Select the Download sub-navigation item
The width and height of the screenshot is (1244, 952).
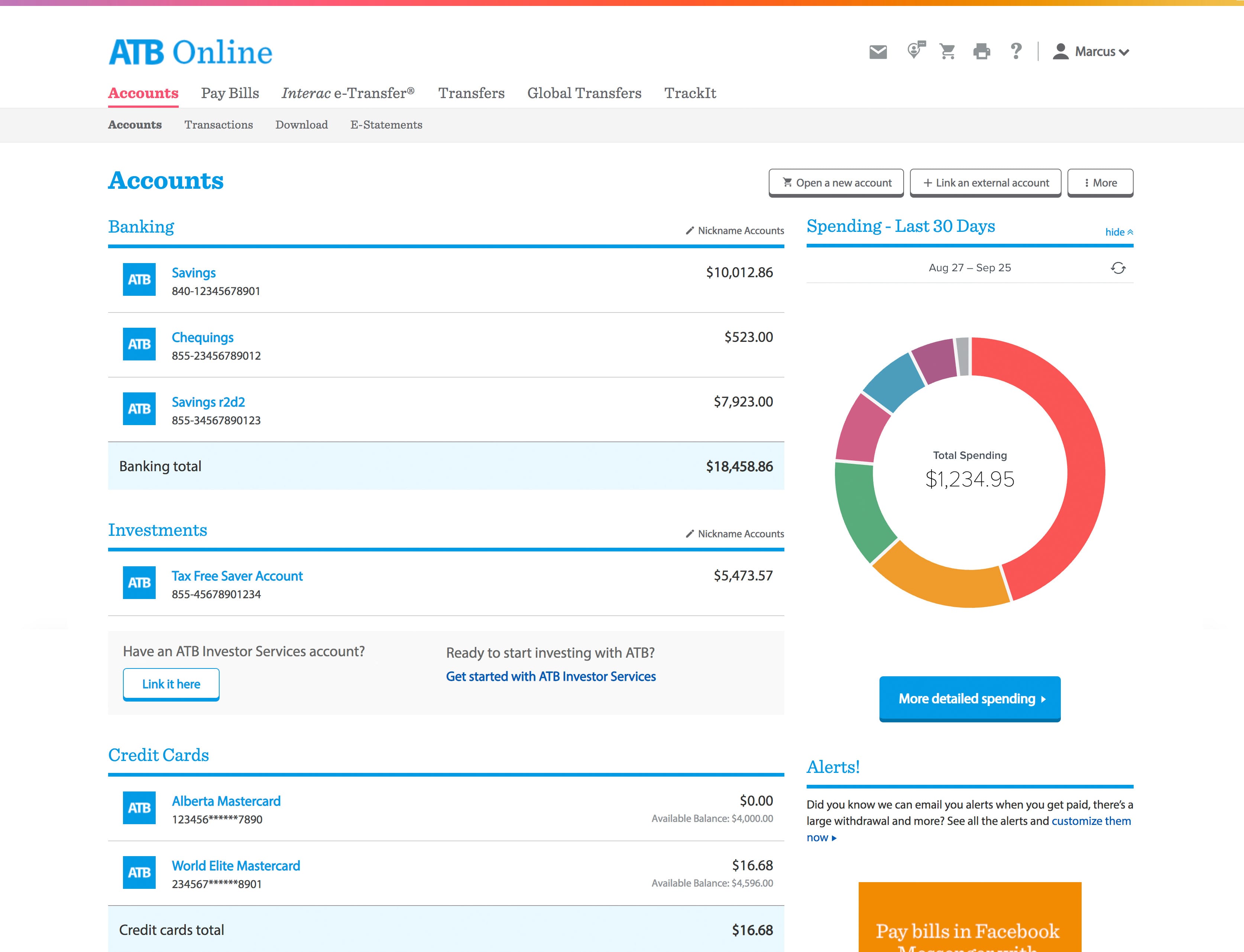click(301, 125)
